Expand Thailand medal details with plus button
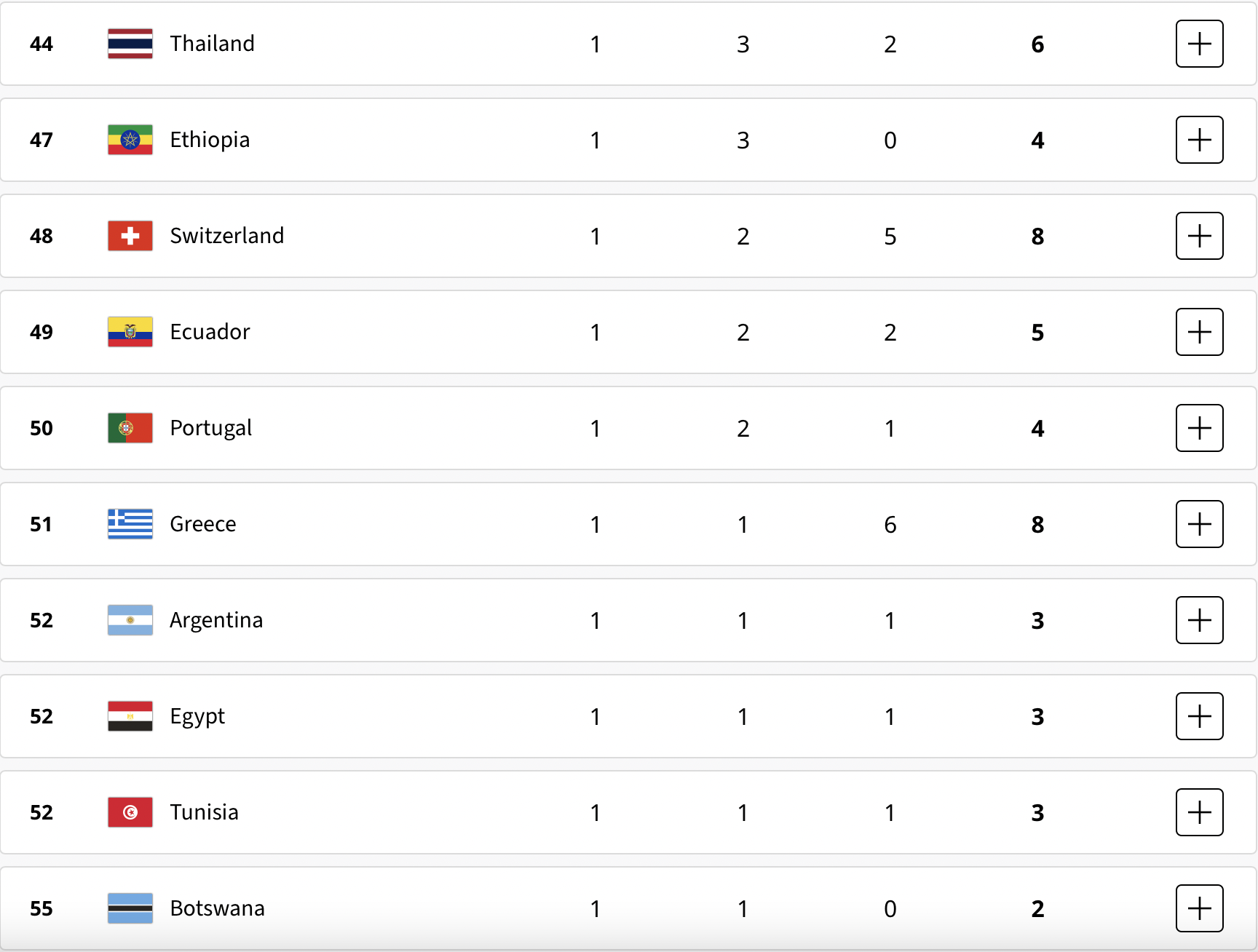This screenshot has width=1258, height=952. point(1199,44)
